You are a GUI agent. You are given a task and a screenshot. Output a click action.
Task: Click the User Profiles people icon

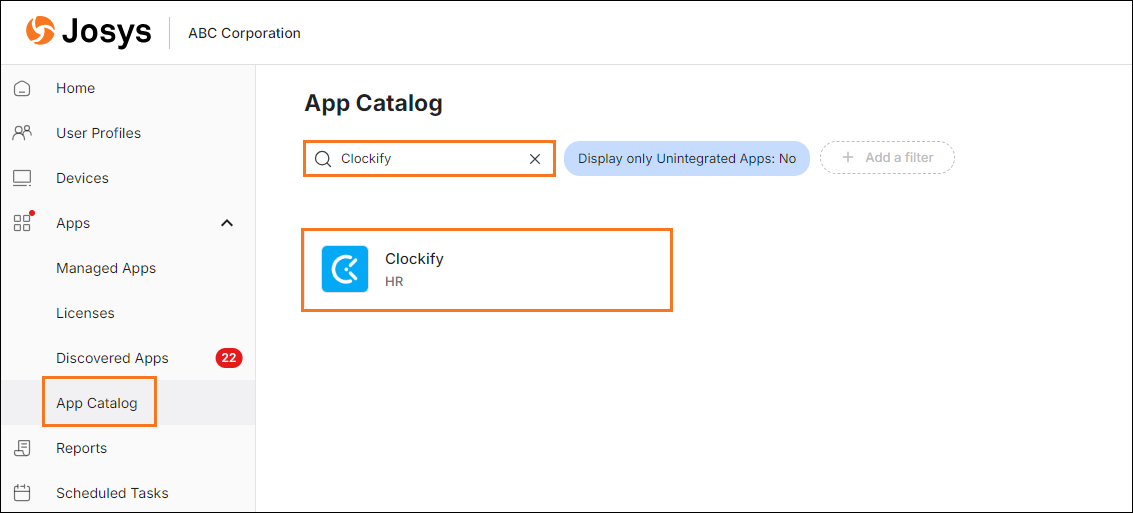click(x=22, y=133)
